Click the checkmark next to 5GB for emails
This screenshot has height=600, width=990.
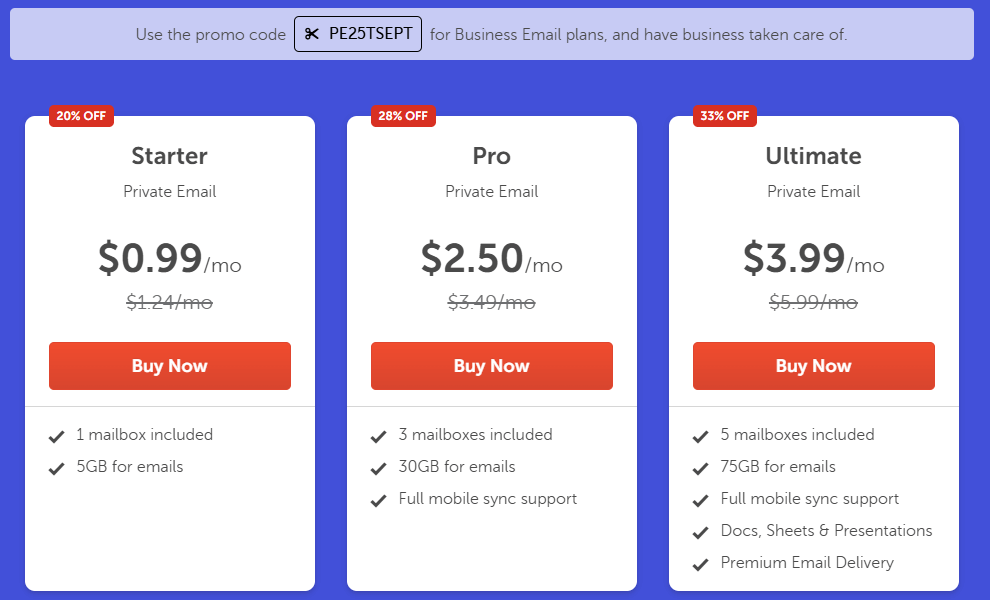[57, 468]
